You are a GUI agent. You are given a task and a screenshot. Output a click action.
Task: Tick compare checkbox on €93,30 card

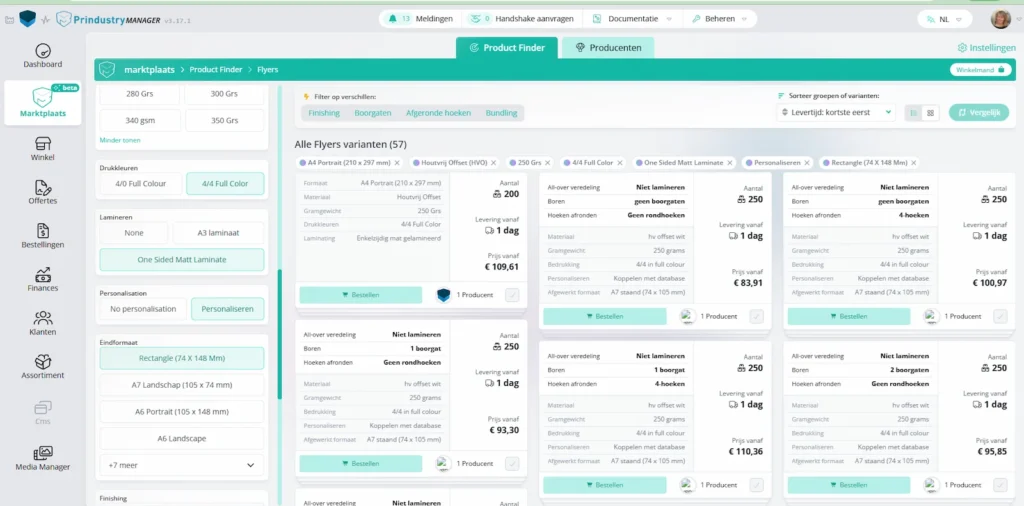512,464
